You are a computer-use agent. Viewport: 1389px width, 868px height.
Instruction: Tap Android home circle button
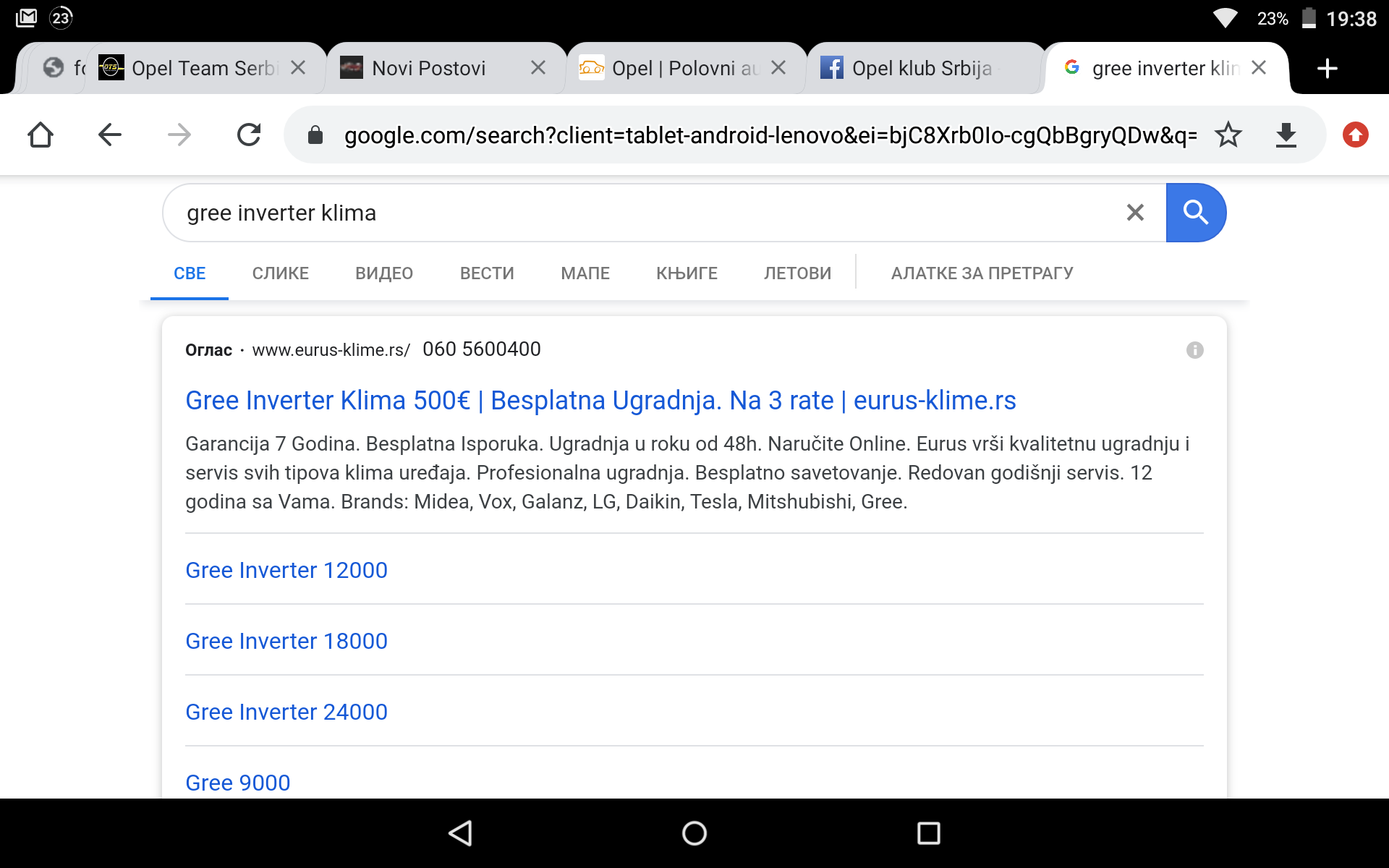694,833
